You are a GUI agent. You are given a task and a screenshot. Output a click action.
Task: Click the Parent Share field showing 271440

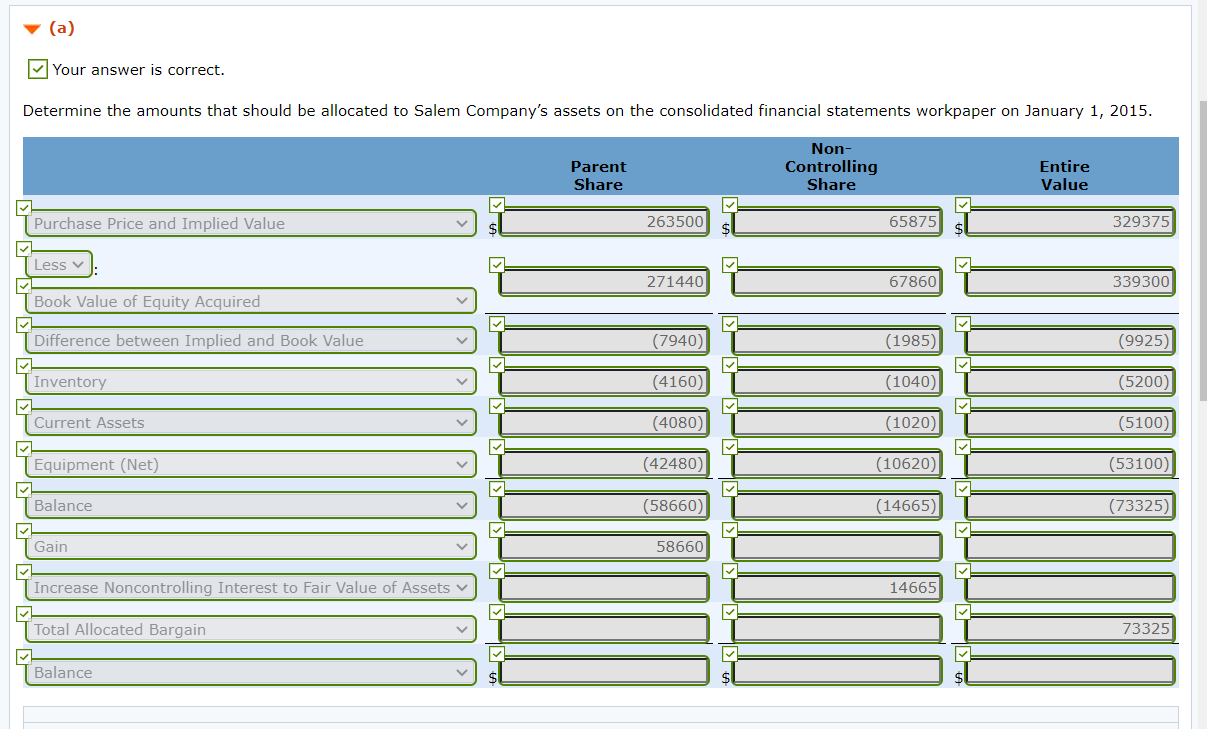pyautogui.click(x=604, y=282)
